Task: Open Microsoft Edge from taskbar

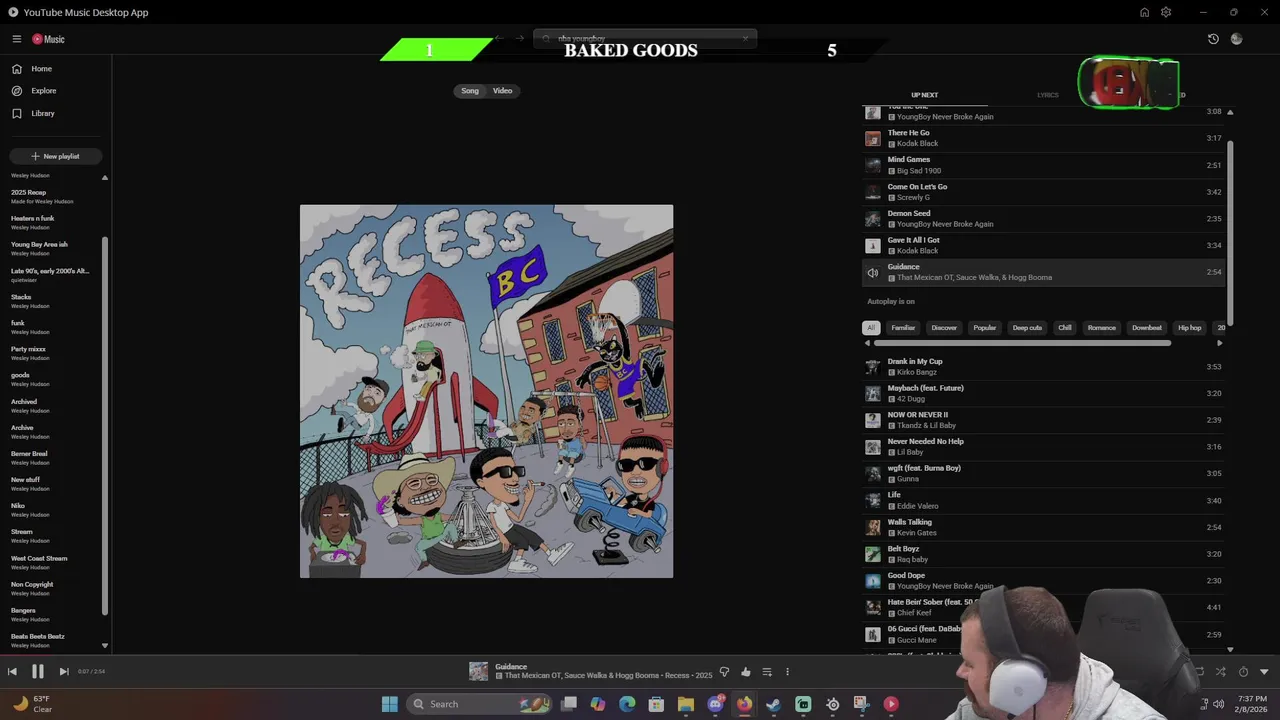Action: tap(627, 704)
